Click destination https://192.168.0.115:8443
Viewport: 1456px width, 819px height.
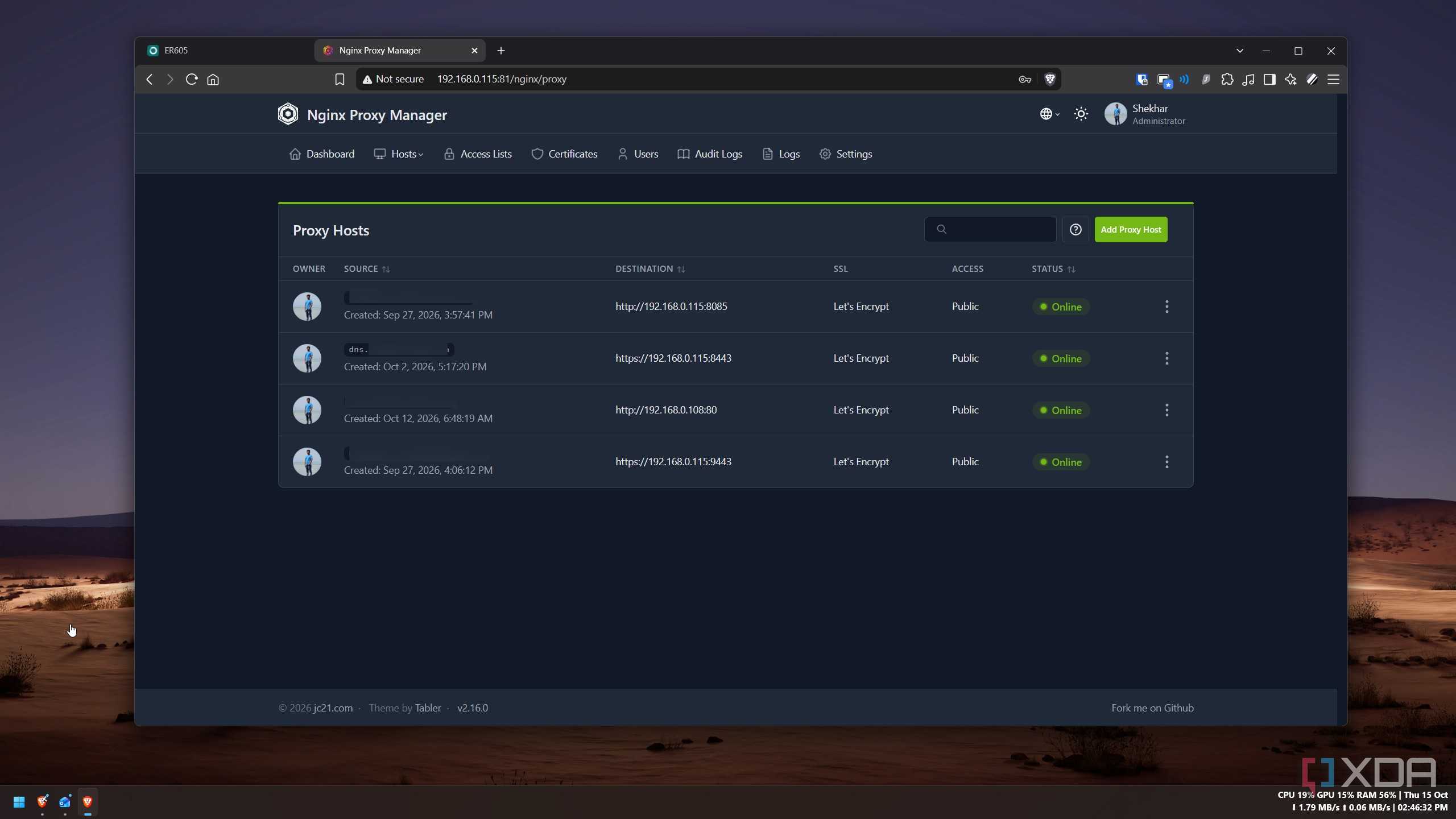pos(673,358)
